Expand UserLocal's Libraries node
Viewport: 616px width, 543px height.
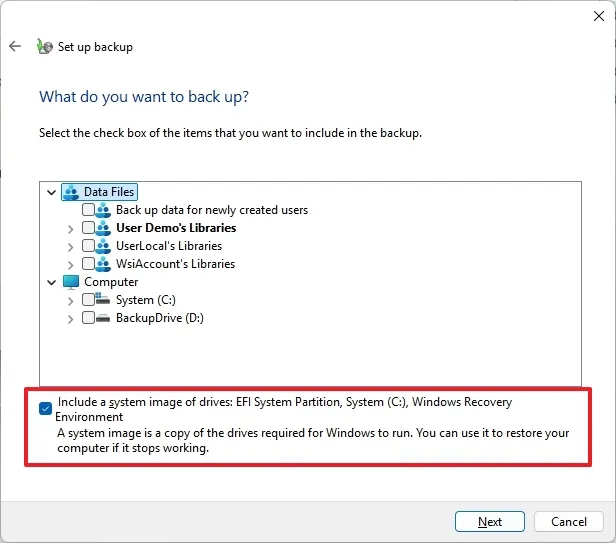(x=70, y=247)
